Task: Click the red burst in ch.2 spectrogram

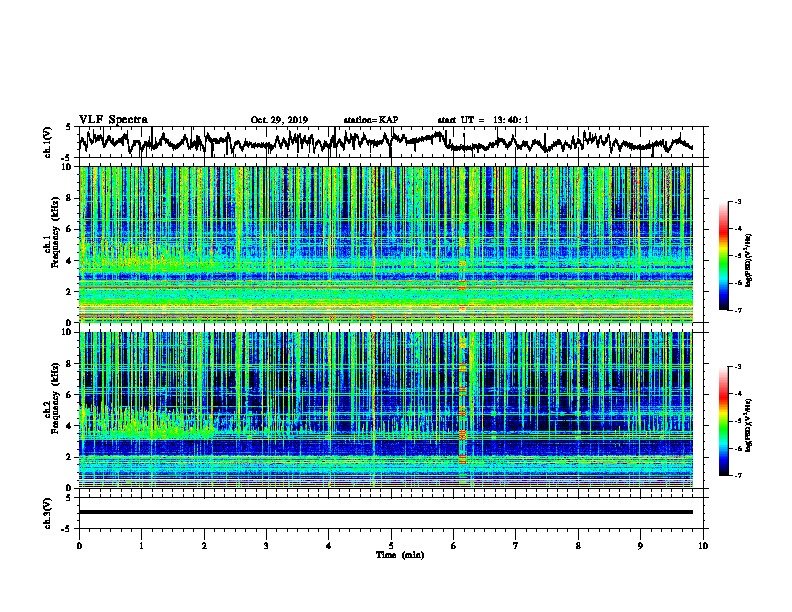Action: click(x=462, y=409)
